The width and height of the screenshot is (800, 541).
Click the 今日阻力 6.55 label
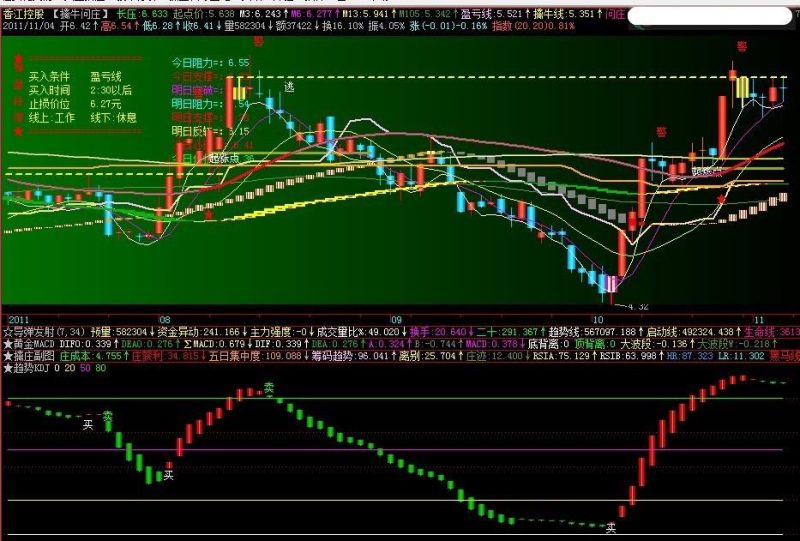pos(210,63)
